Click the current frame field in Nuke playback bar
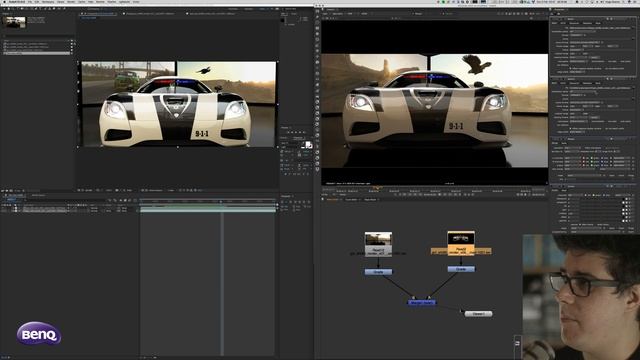640x360 pixels. [431, 195]
